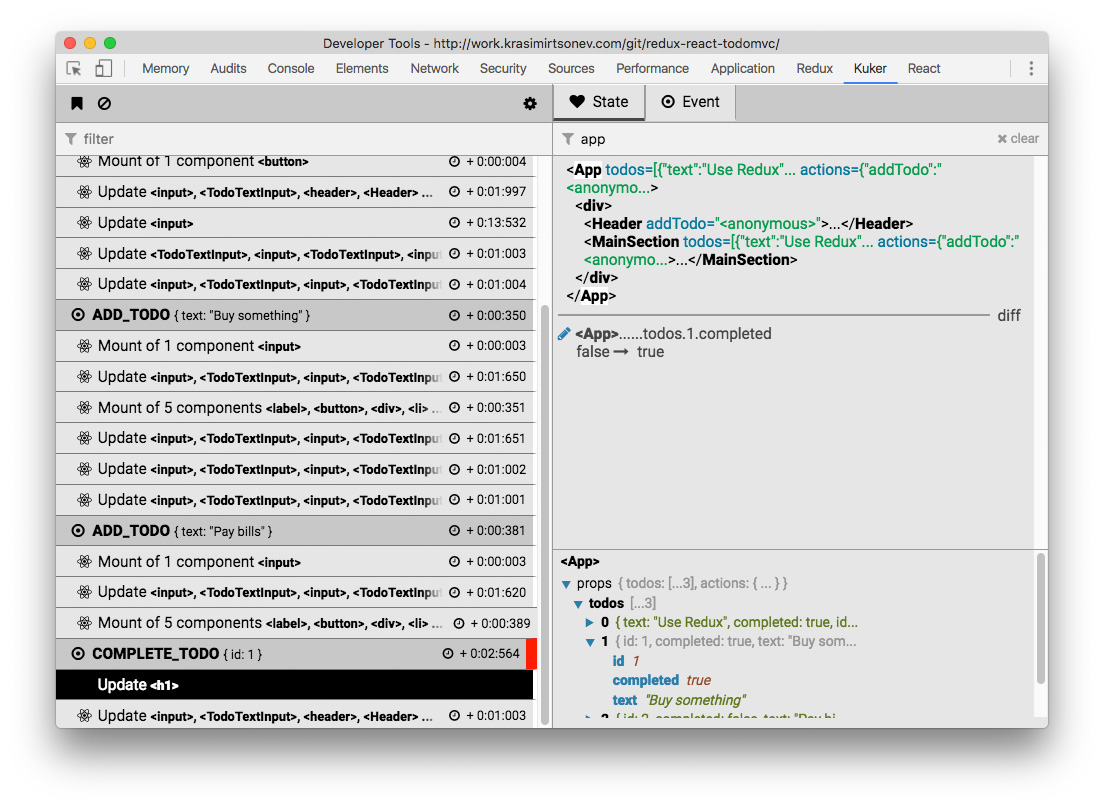
Task: Click pencil icon beside the App diff
Action: tap(565, 334)
